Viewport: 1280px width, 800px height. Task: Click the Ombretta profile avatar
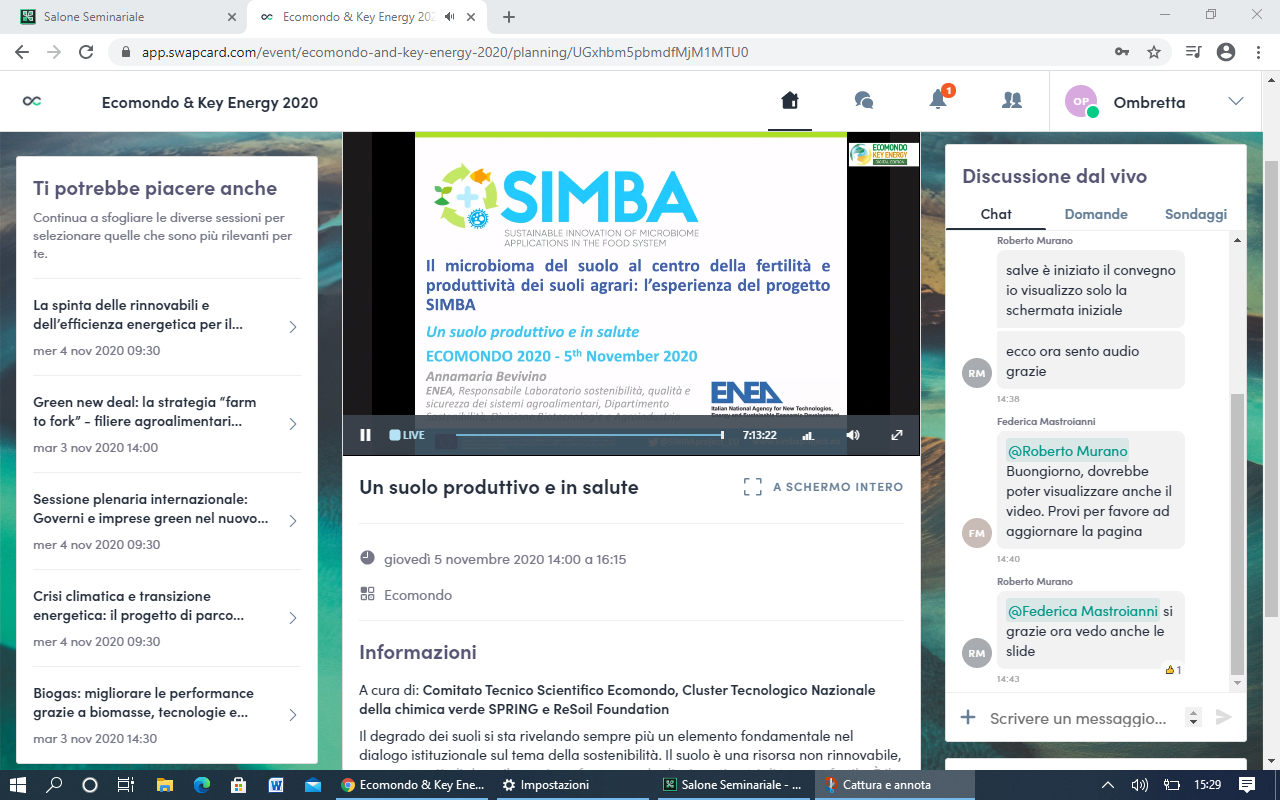1081,101
